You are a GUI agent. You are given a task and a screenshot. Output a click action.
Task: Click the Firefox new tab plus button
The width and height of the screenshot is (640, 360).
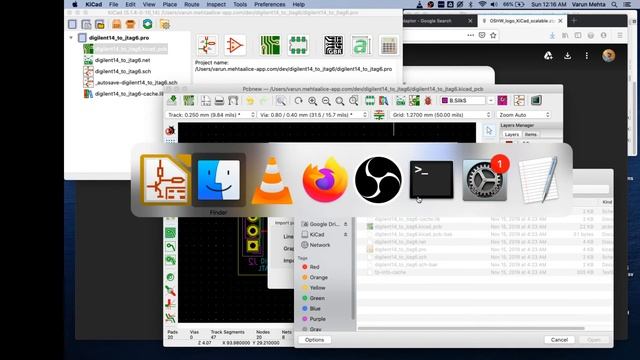[x=574, y=20]
